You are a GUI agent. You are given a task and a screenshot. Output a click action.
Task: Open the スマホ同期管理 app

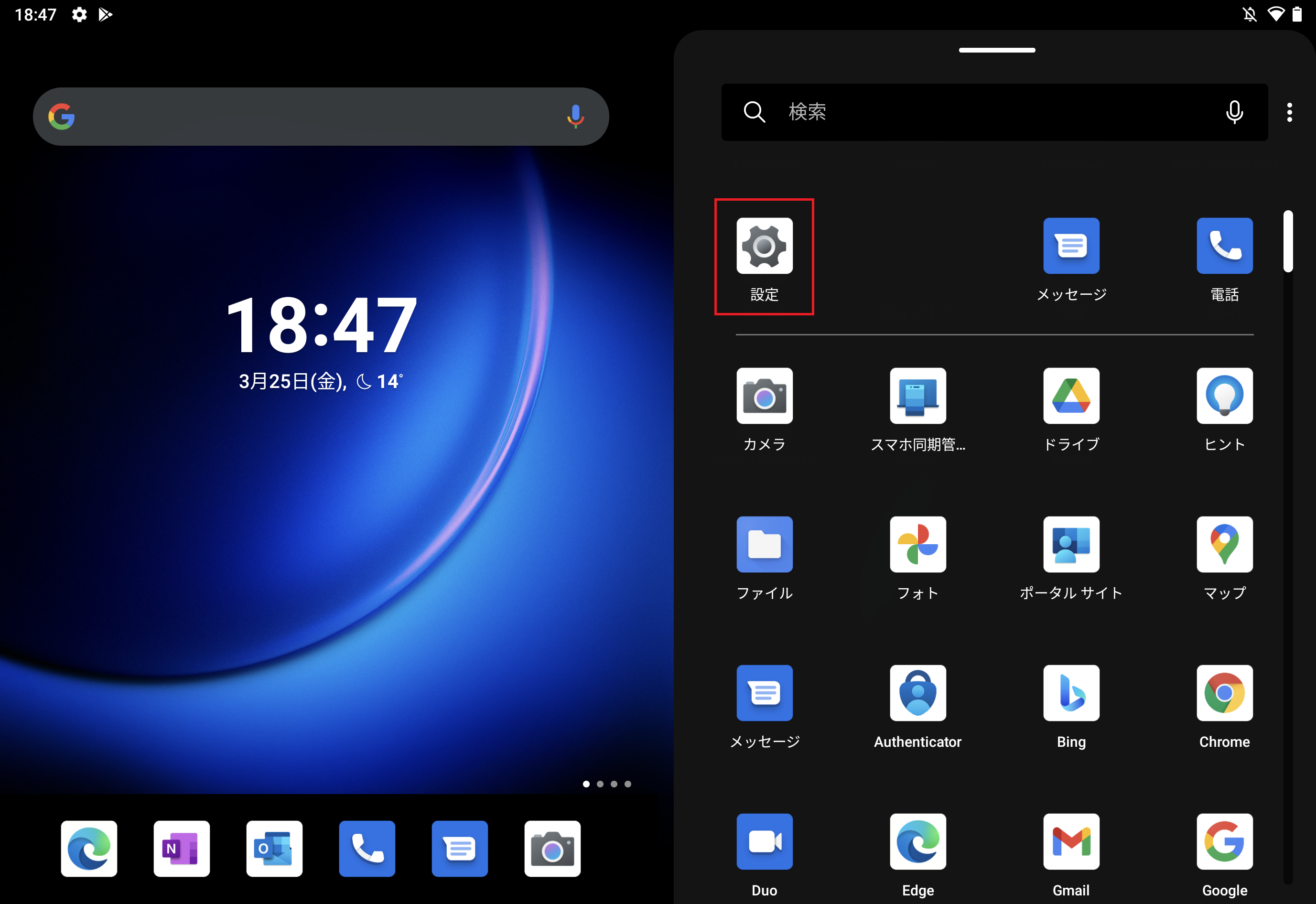918,396
